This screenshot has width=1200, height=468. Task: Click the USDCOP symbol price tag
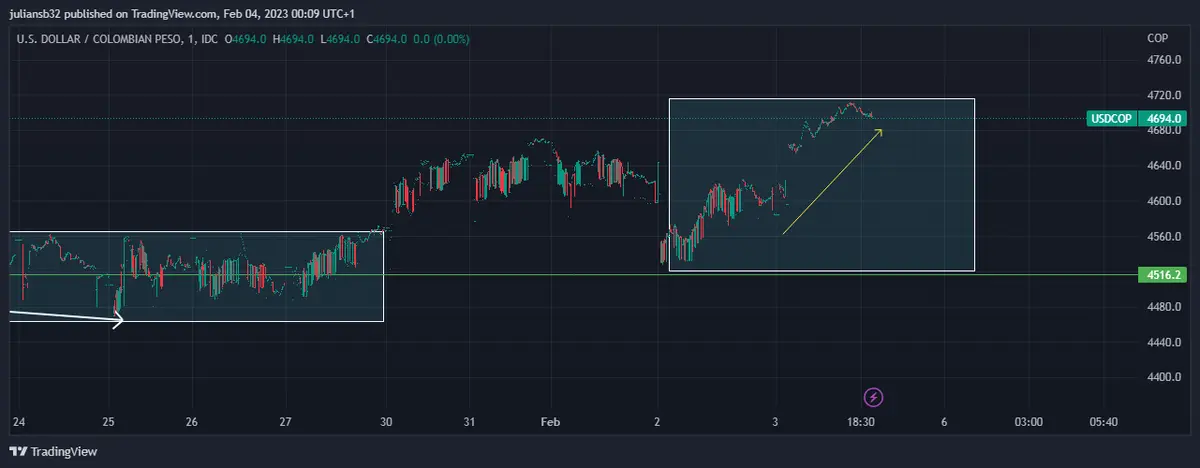[1111, 119]
